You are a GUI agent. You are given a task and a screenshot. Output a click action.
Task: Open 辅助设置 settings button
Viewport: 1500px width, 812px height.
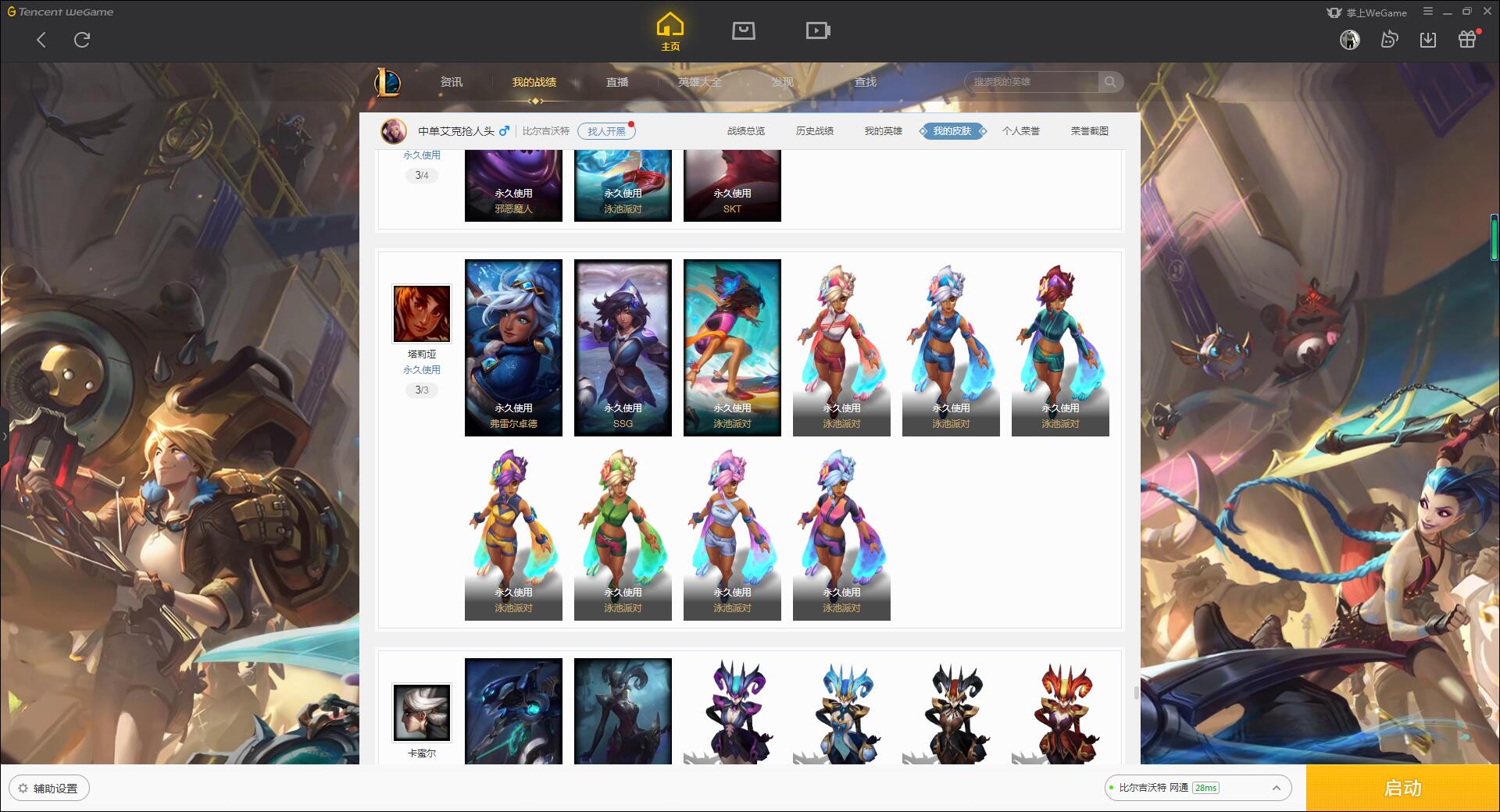coord(49,788)
